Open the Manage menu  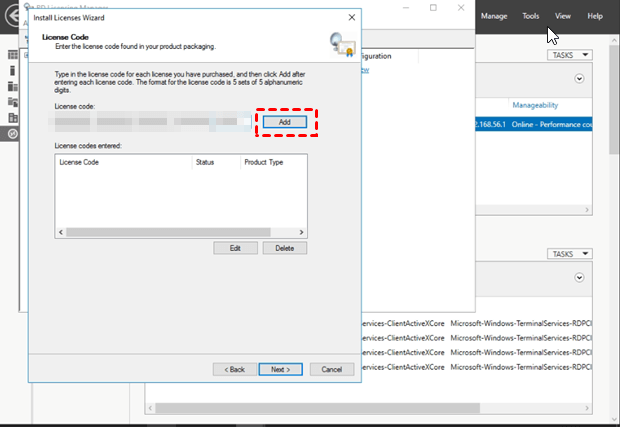(x=494, y=16)
